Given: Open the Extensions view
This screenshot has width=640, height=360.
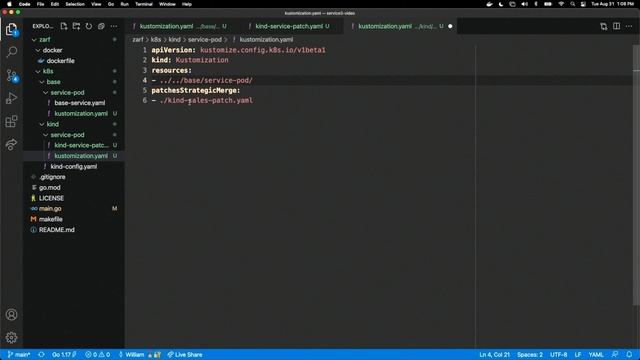Looking at the screenshot, I should [x=11, y=121].
